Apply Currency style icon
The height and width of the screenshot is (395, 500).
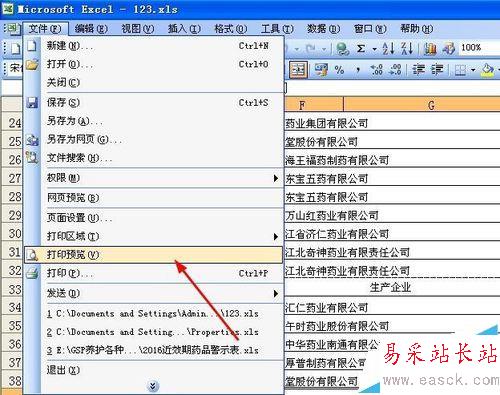pos(321,70)
